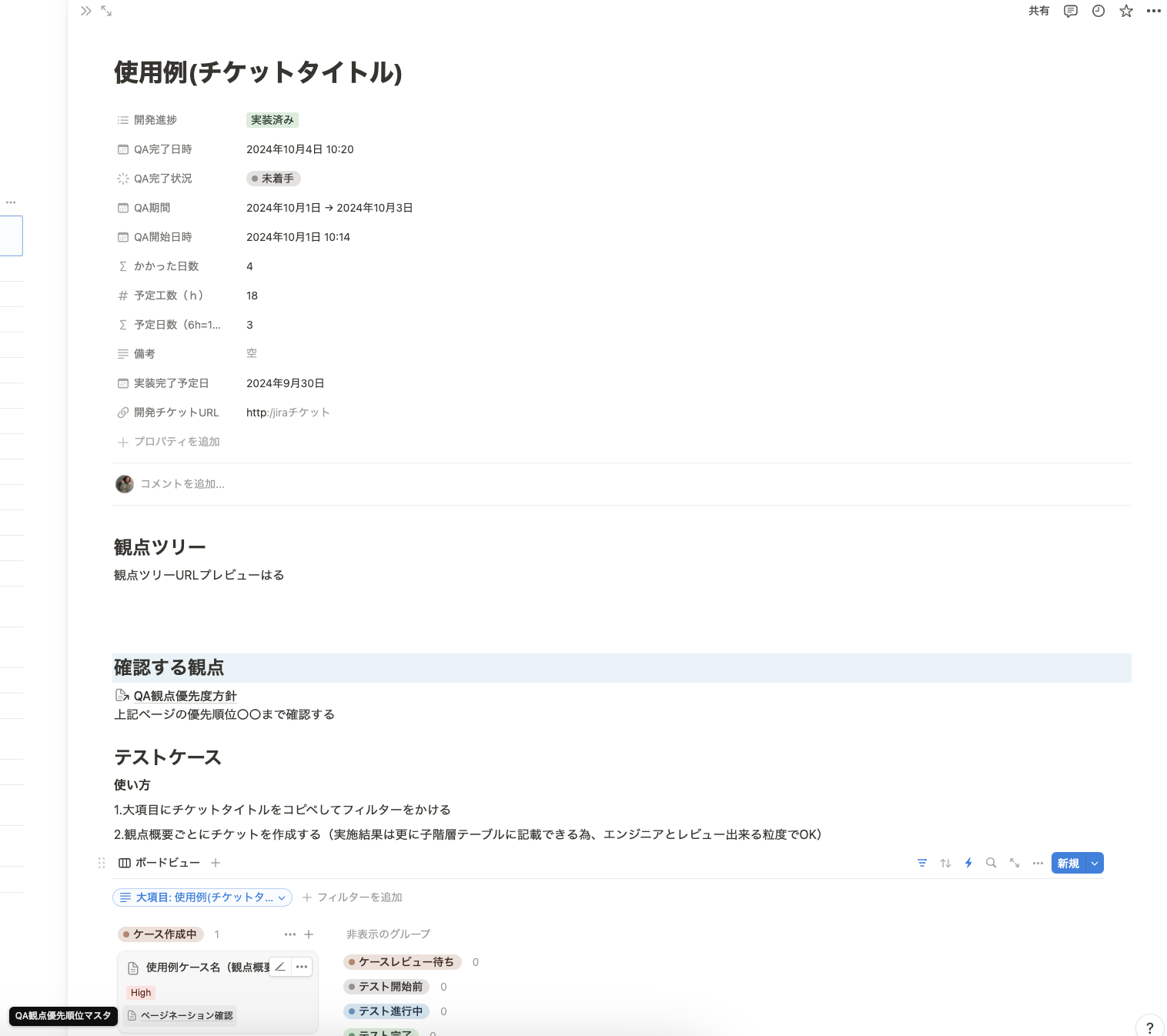Open page comments via speech bubble icon
Viewport: 1167px width, 1036px height.
pyautogui.click(x=1070, y=11)
